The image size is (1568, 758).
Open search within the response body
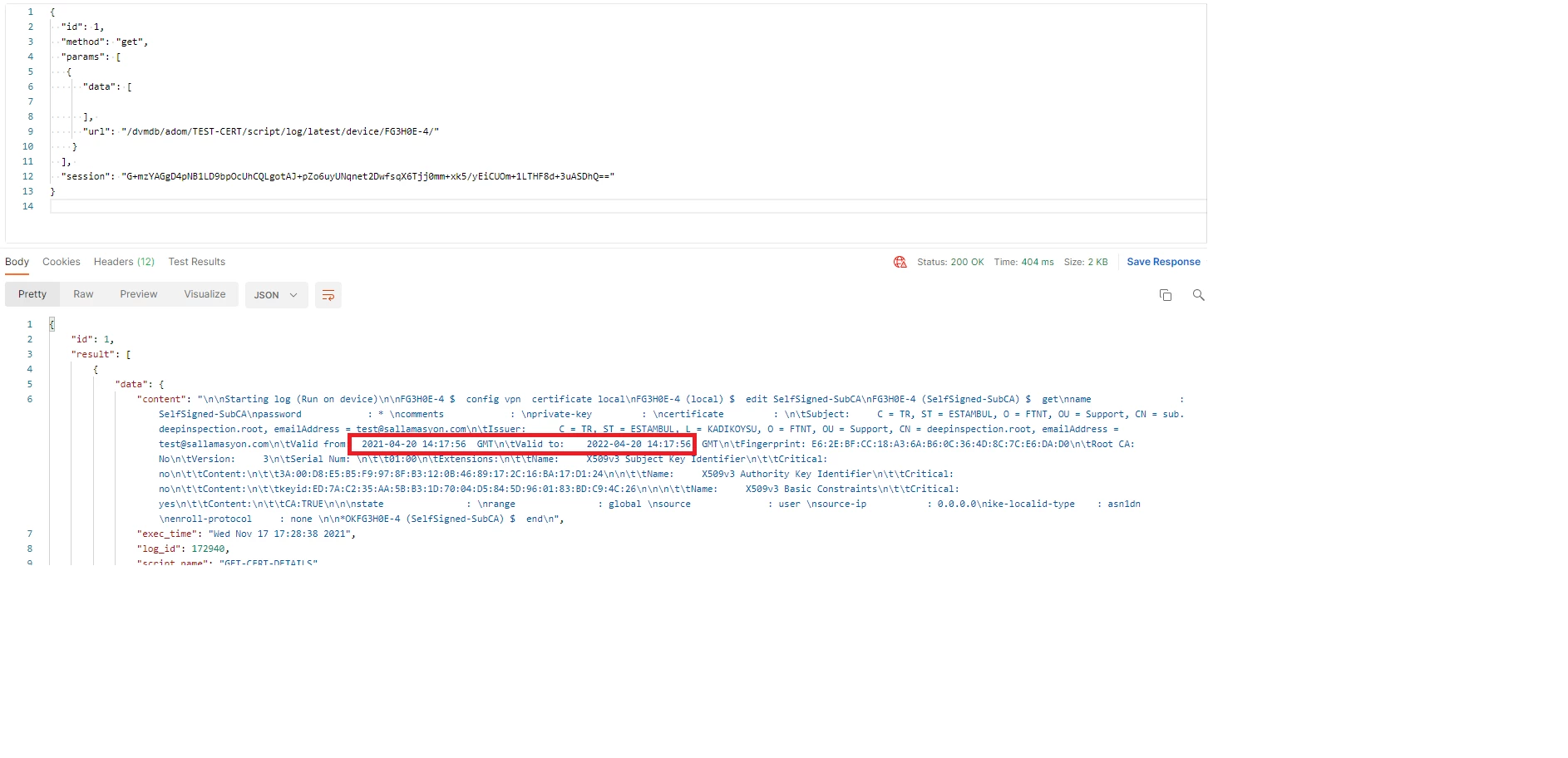click(x=1198, y=295)
